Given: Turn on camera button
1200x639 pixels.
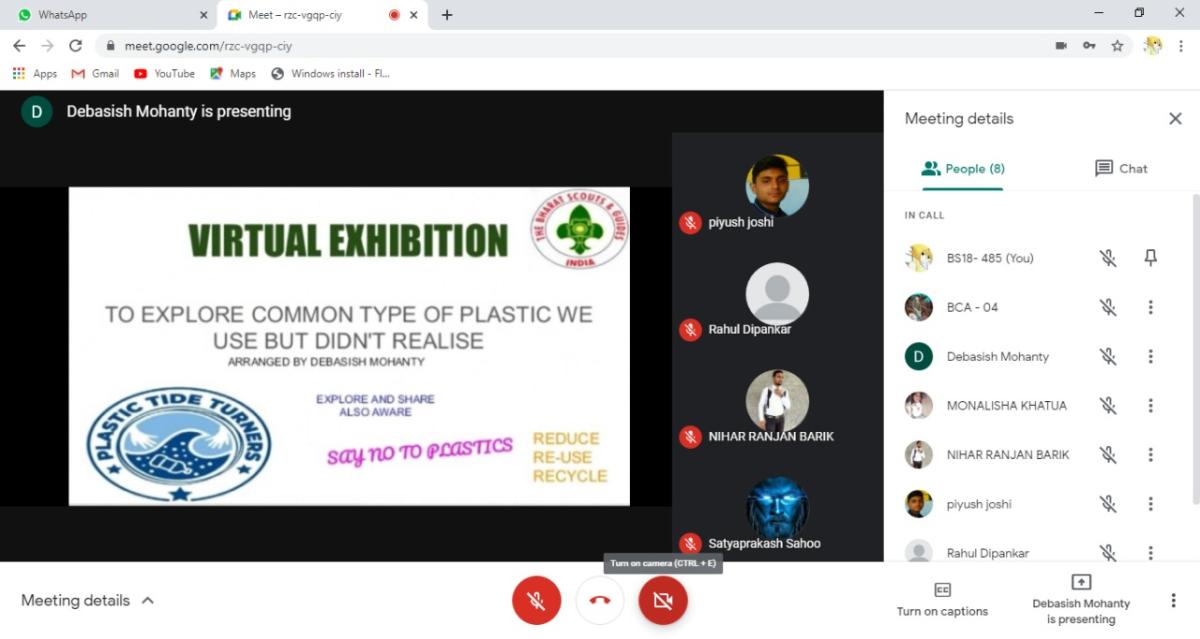Looking at the screenshot, I should pyautogui.click(x=662, y=600).
